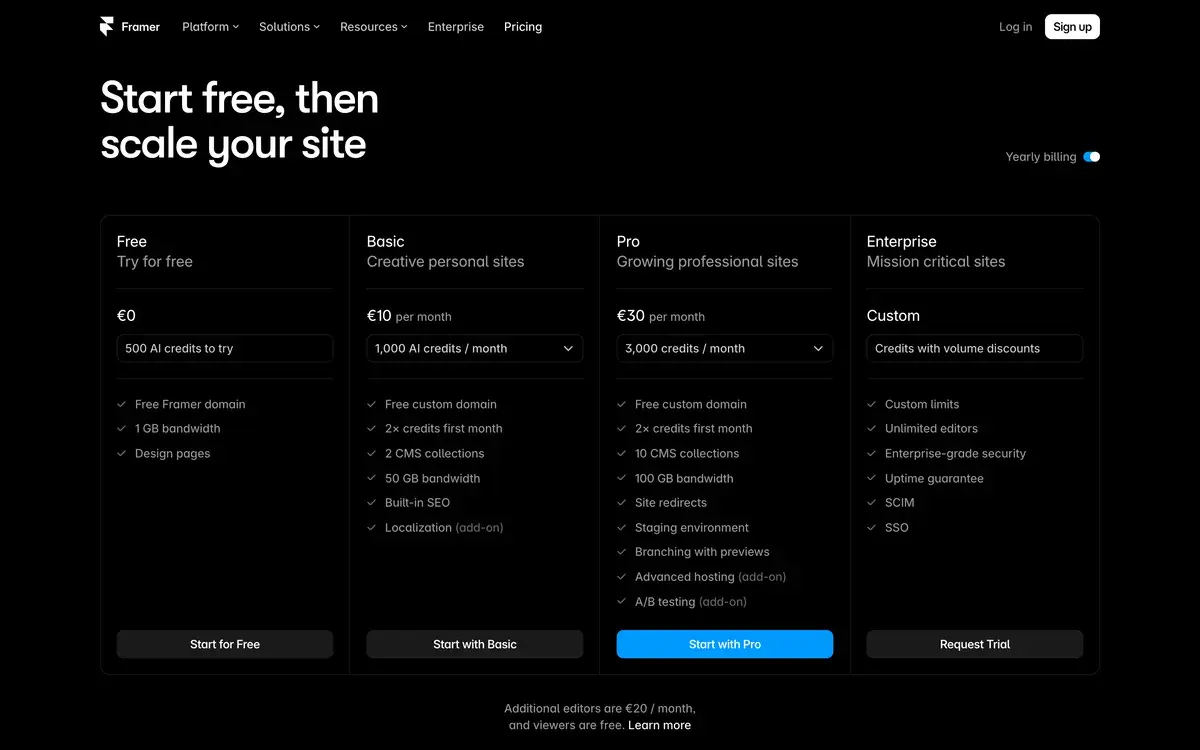Go to the Enterprise nav item
This screenshot has height=750, width=1200.
[456, 27]
